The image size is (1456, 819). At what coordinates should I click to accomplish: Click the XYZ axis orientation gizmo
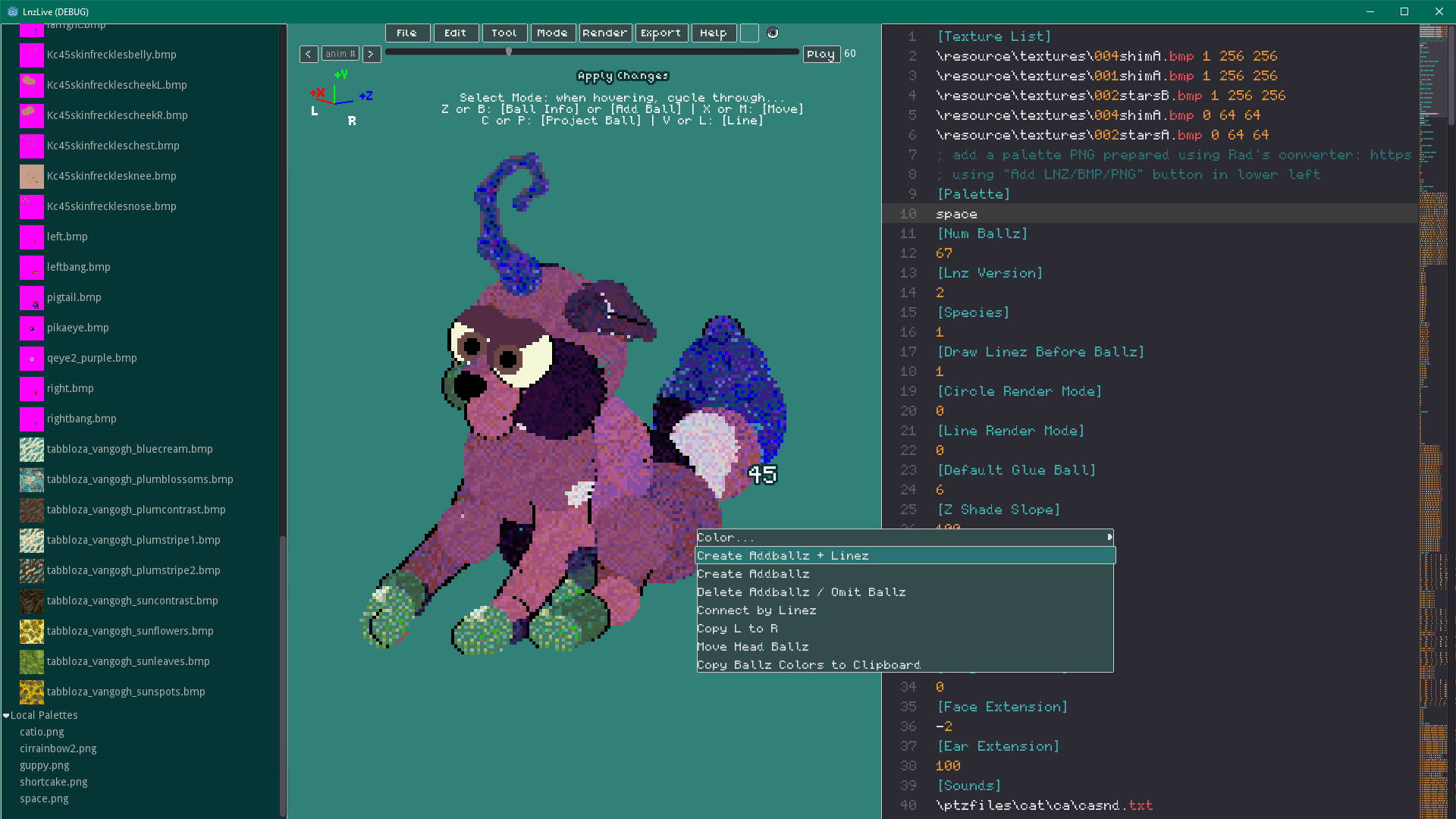338,97
